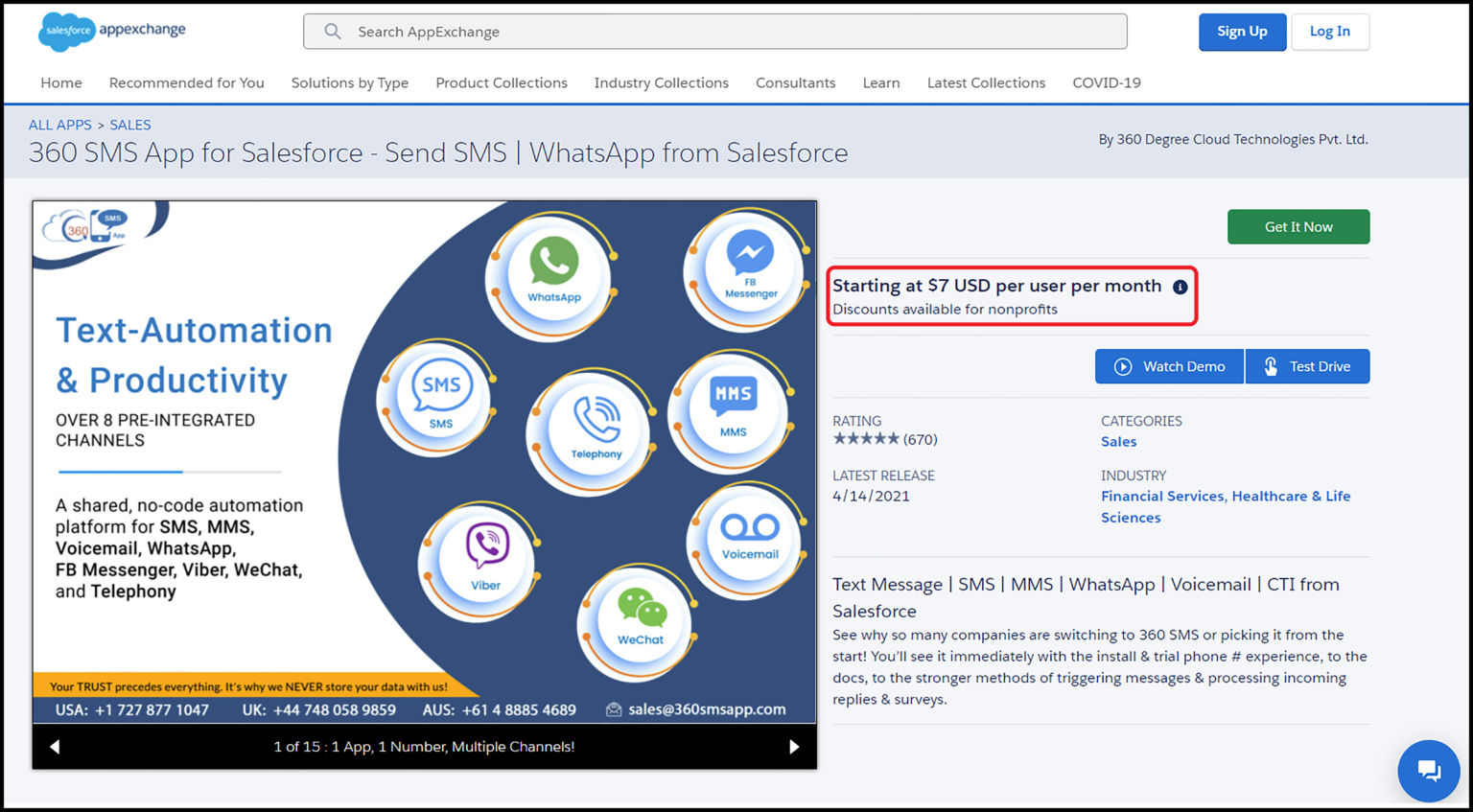
Task: Click the Watch Demo button
Action: click(1169, 366)
